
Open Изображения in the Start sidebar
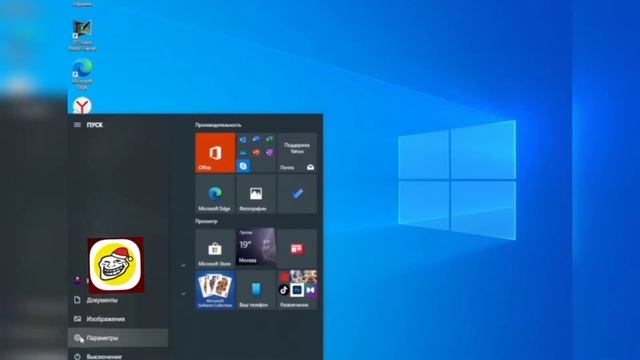pyautogui.click(x=118, y=319)
